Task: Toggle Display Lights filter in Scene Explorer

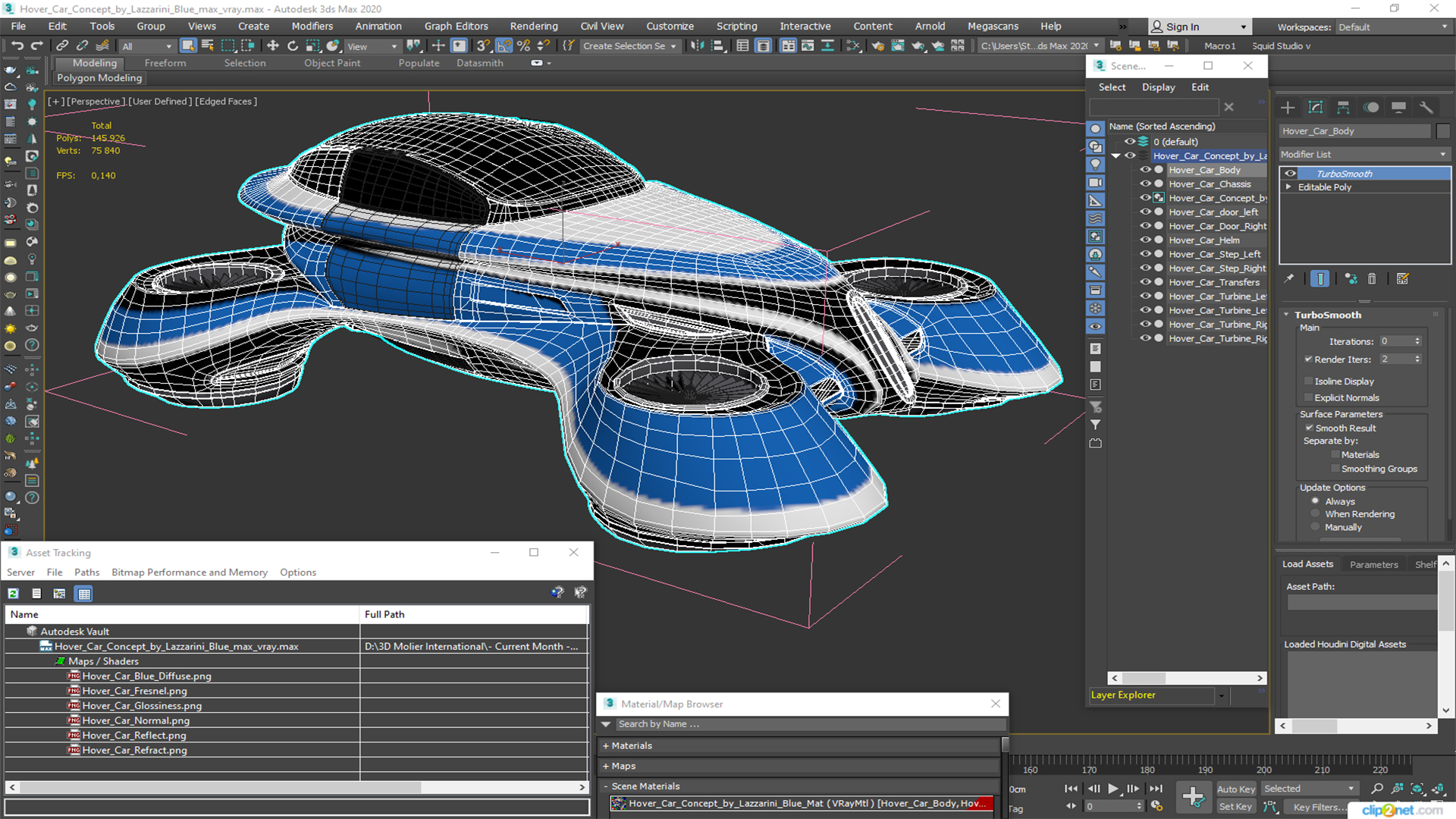Action: click(x=1096, y=165)
